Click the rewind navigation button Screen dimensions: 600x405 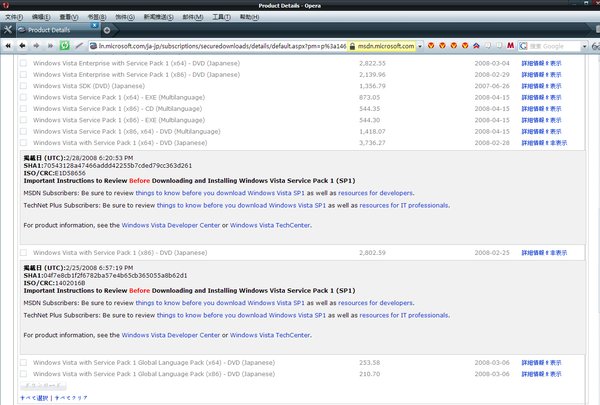click(8, 46)
